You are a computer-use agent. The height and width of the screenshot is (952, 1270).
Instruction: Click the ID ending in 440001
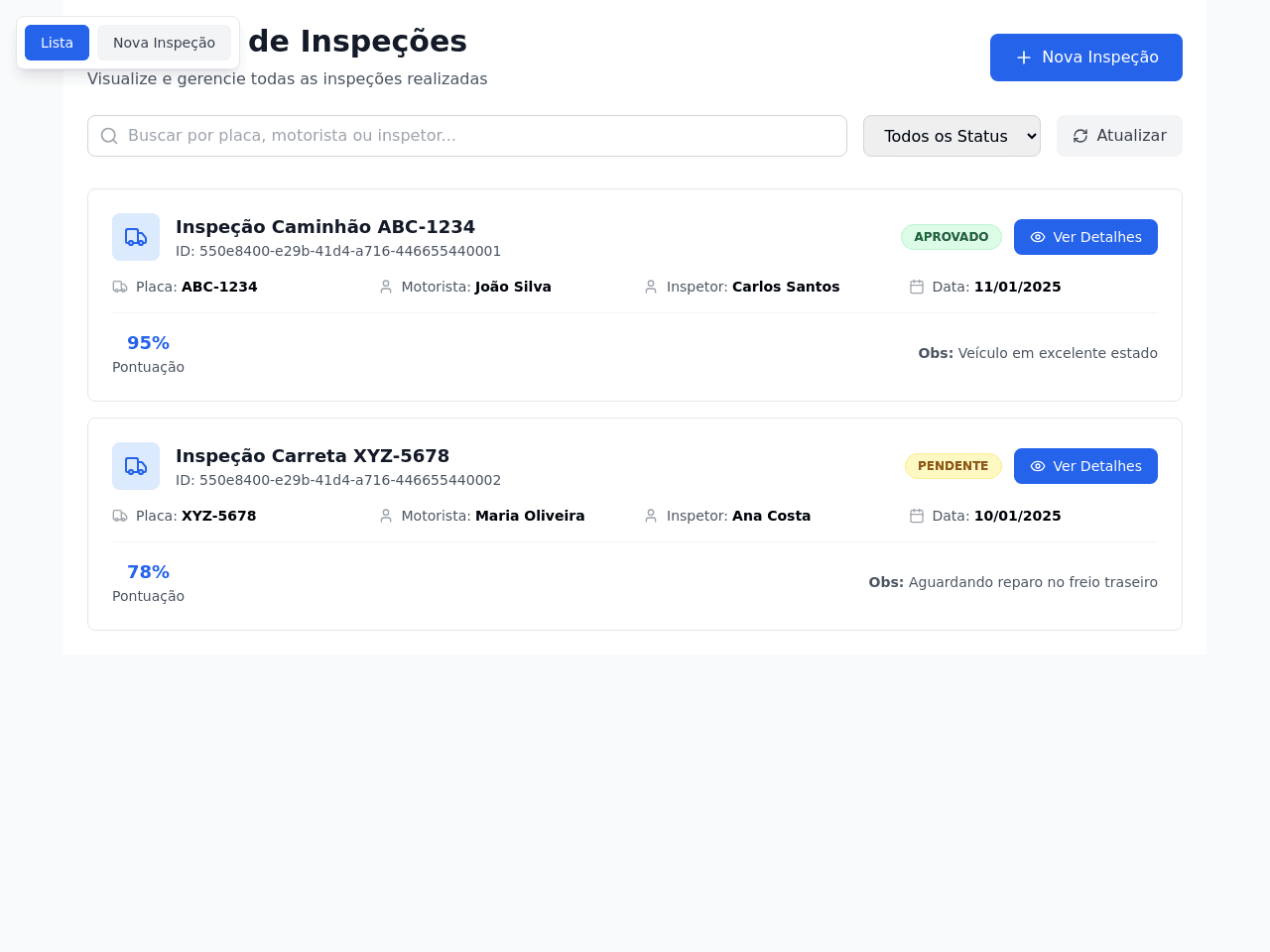(338, 251)
